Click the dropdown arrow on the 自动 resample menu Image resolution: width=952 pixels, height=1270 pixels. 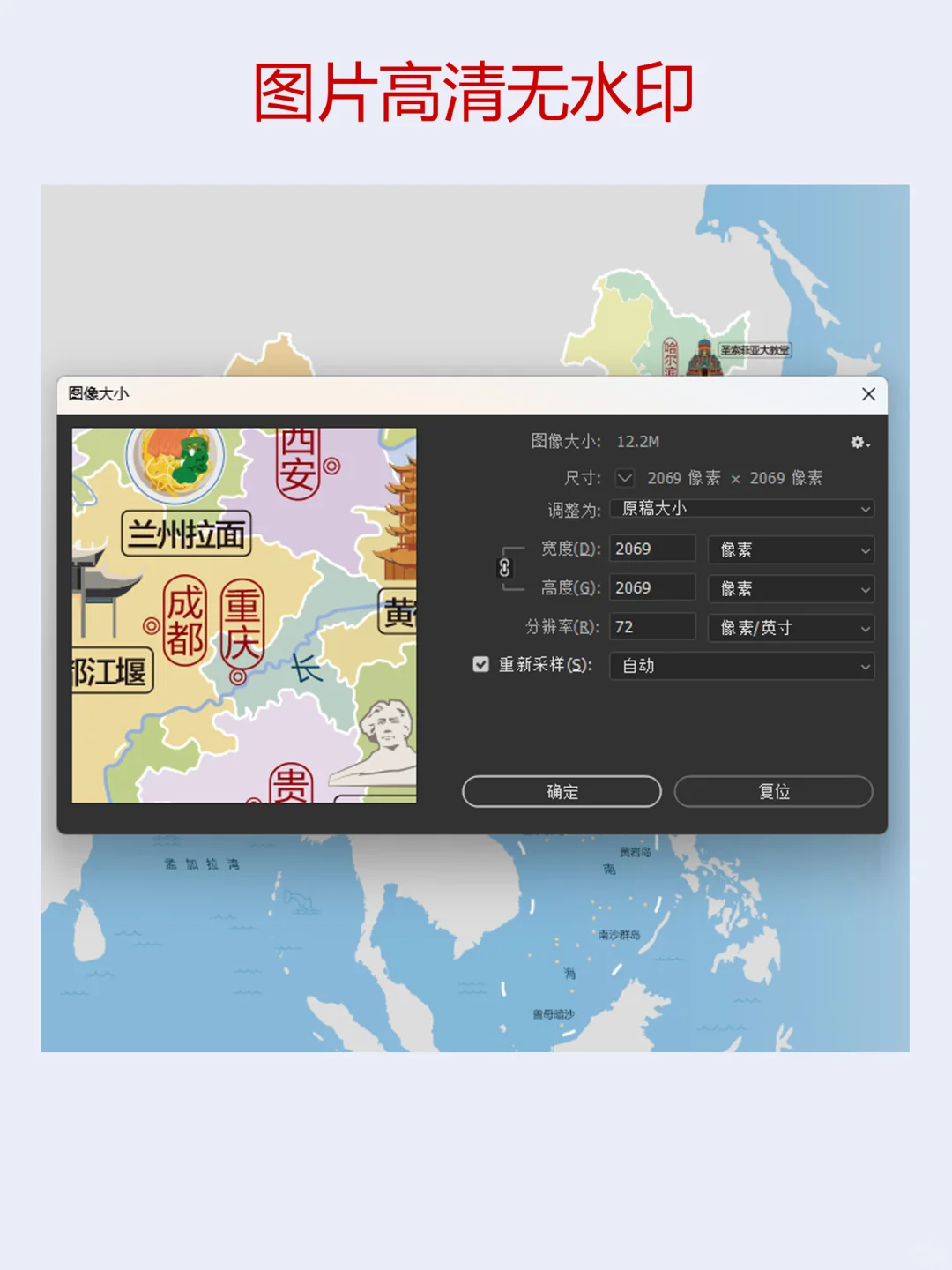pos(866,667)
